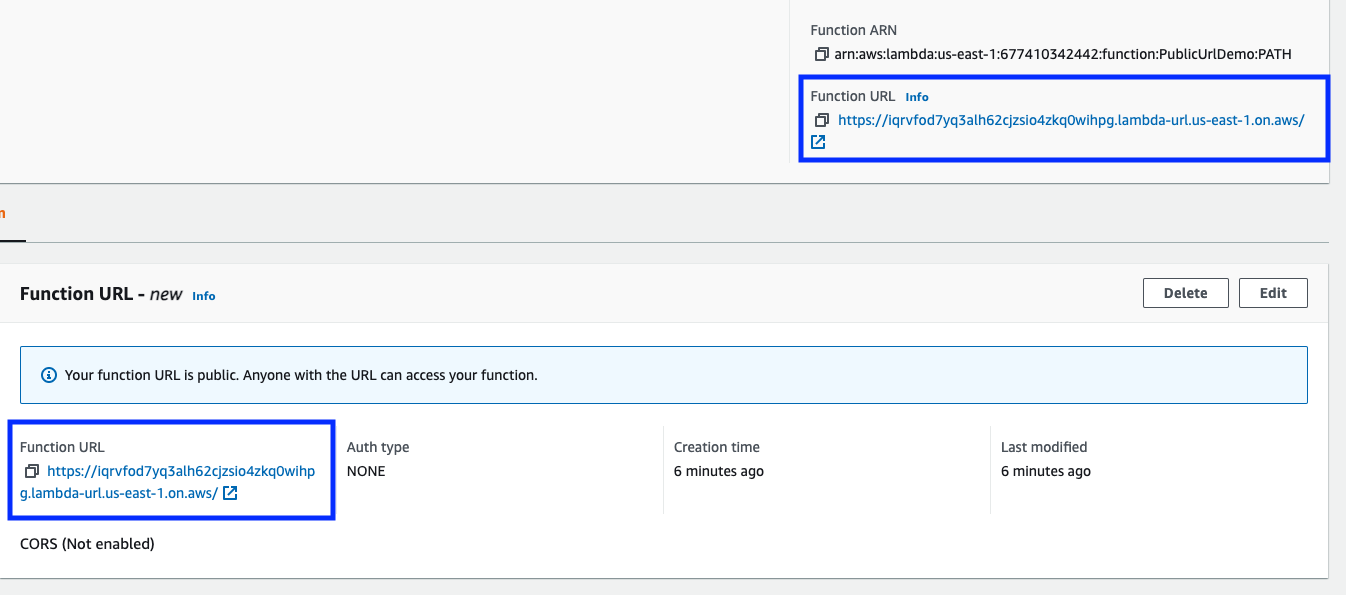Click the Auth type value NONE
Viewport: 1346px width, 595px height.
[x=366, y=471]
